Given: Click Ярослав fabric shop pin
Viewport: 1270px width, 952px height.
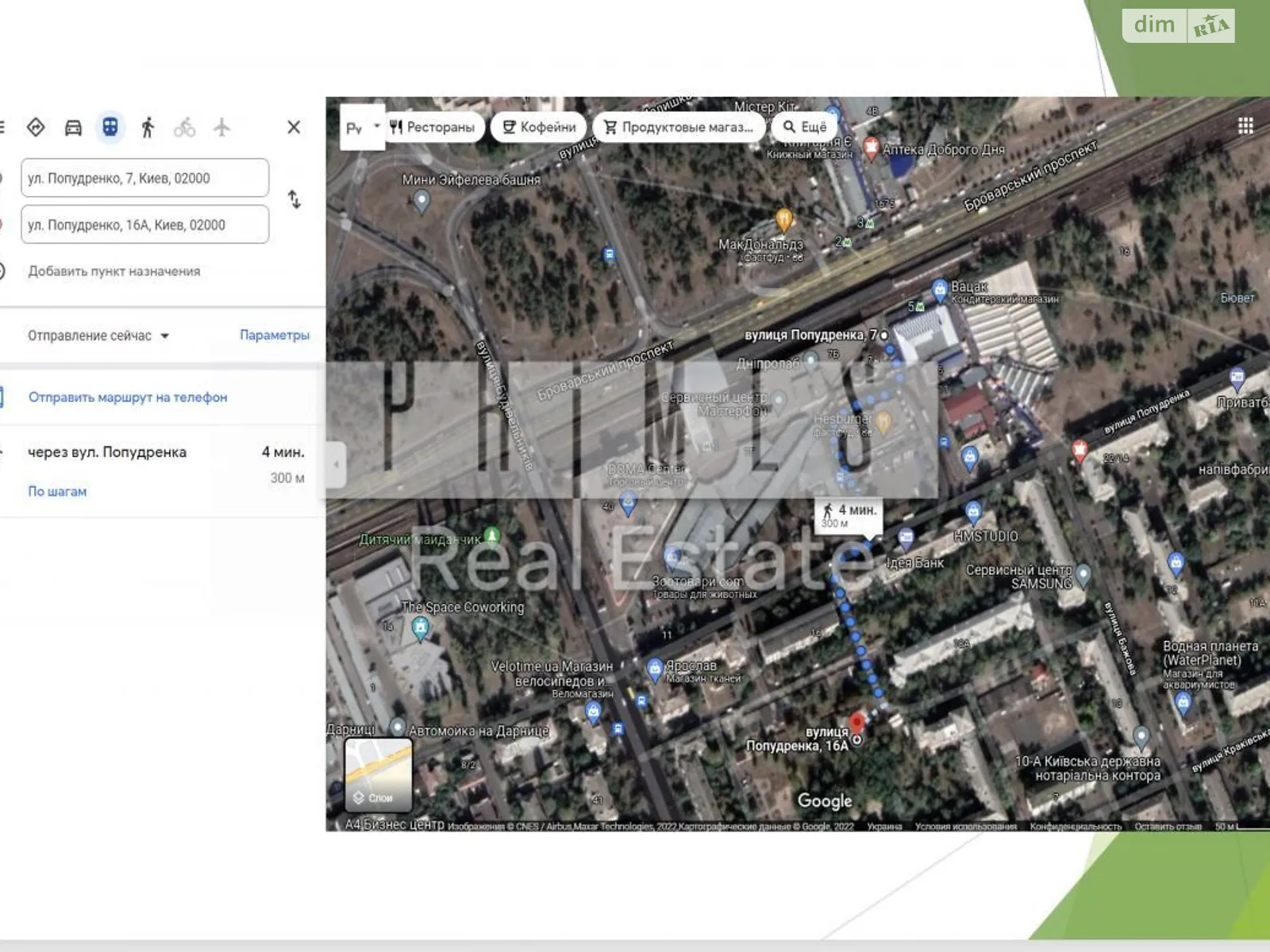Looking at the screenshot, I should [x=654, y=669].
